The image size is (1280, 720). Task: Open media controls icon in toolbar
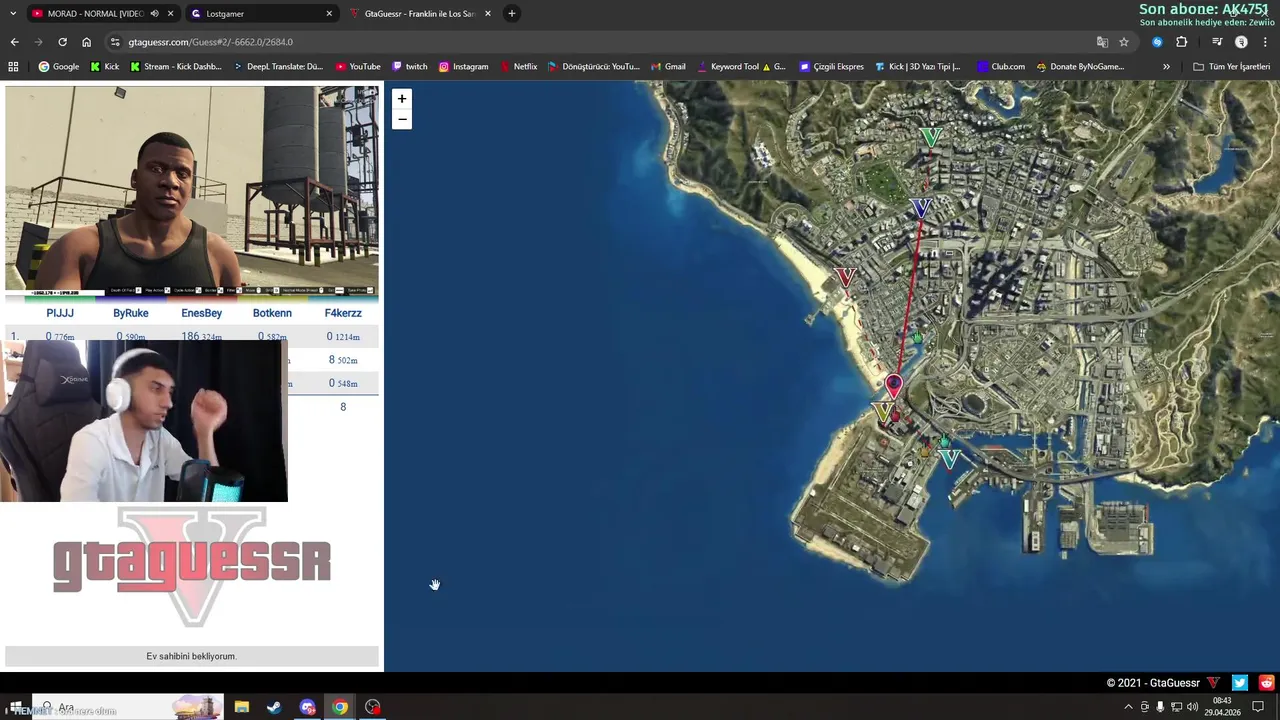coord(1217,42)
